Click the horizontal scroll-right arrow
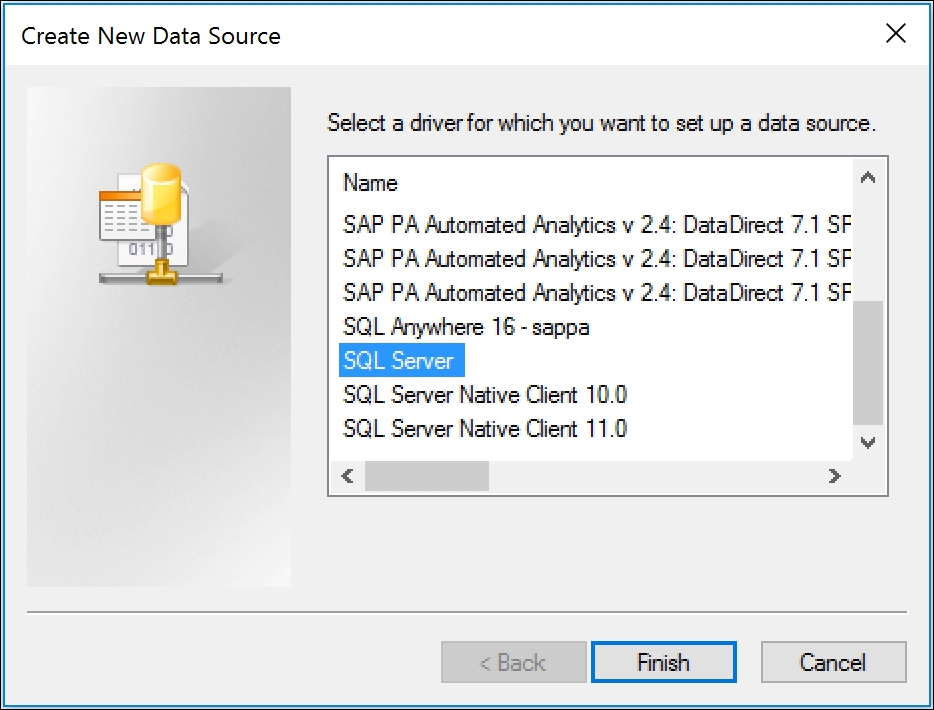This screenshot has height=710, width=934. tap(835, 476)
